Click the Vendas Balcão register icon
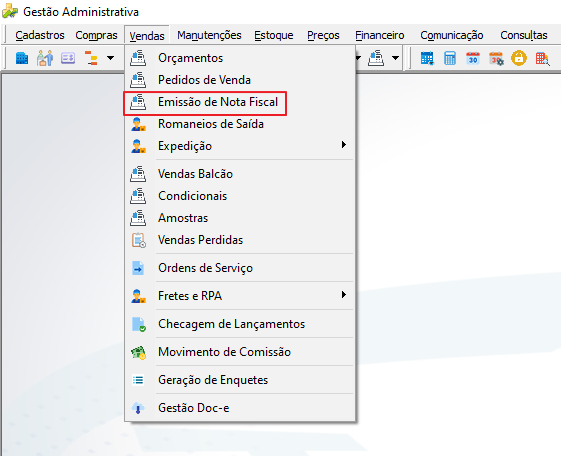This screenshot has width=561, height=456. tap(138, 174)
